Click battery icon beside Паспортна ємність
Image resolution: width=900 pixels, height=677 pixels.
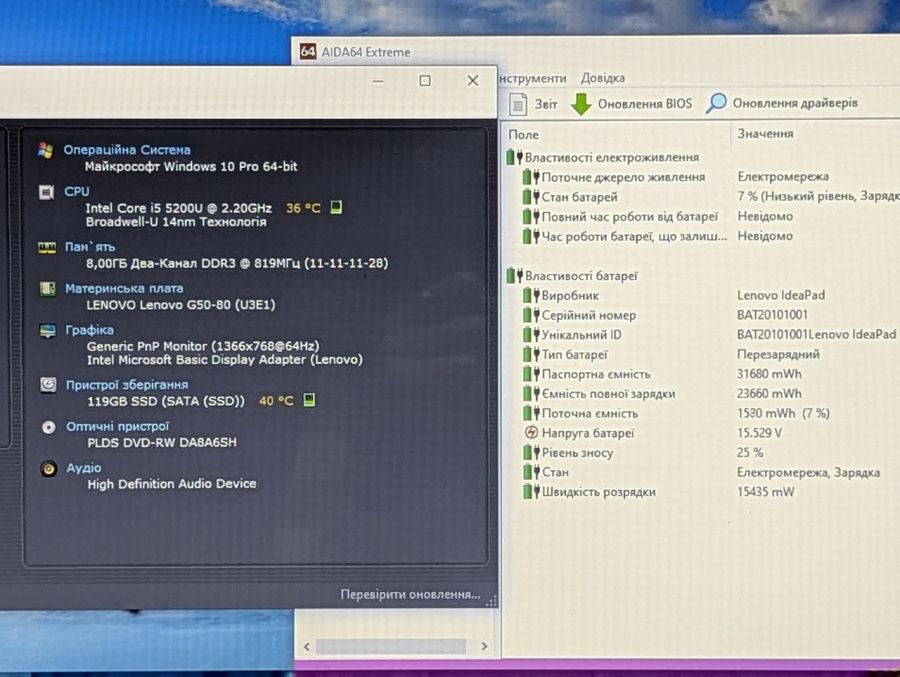(531, 374)
